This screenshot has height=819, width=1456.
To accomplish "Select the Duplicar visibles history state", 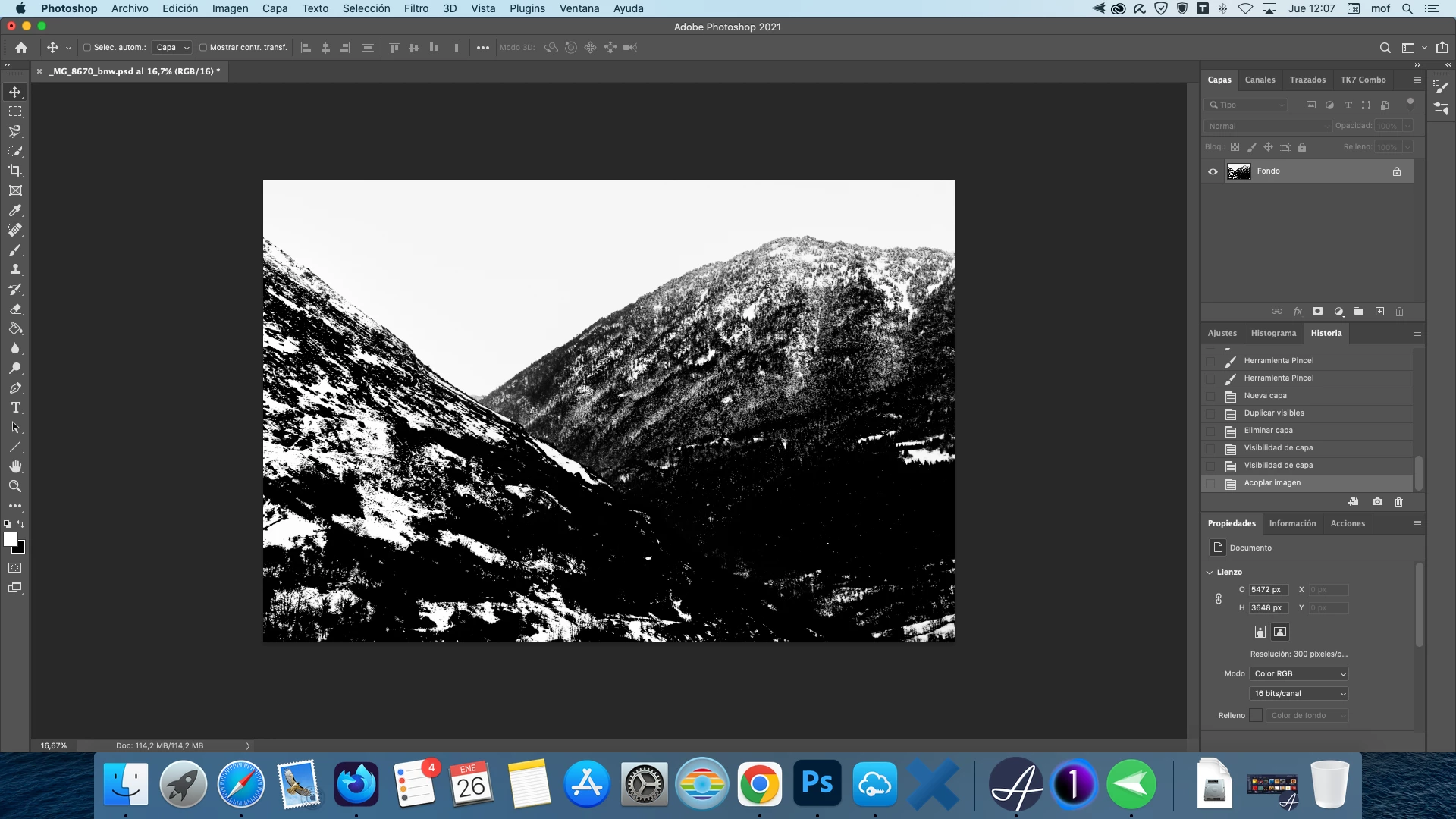I will point(1274,413).
